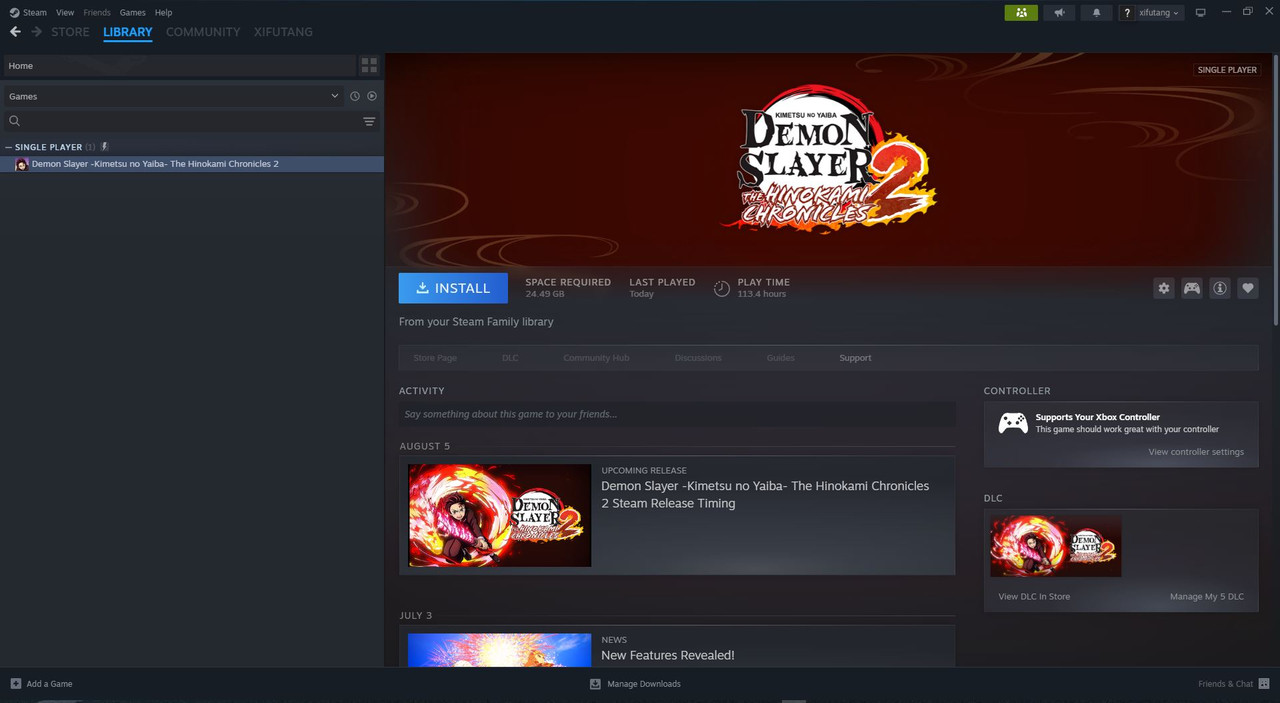Open the Community Hub link
1280x703 pixels.
596,358
